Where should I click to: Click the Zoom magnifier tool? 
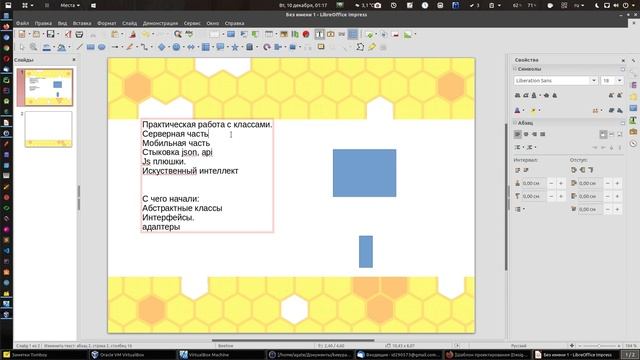33,47
